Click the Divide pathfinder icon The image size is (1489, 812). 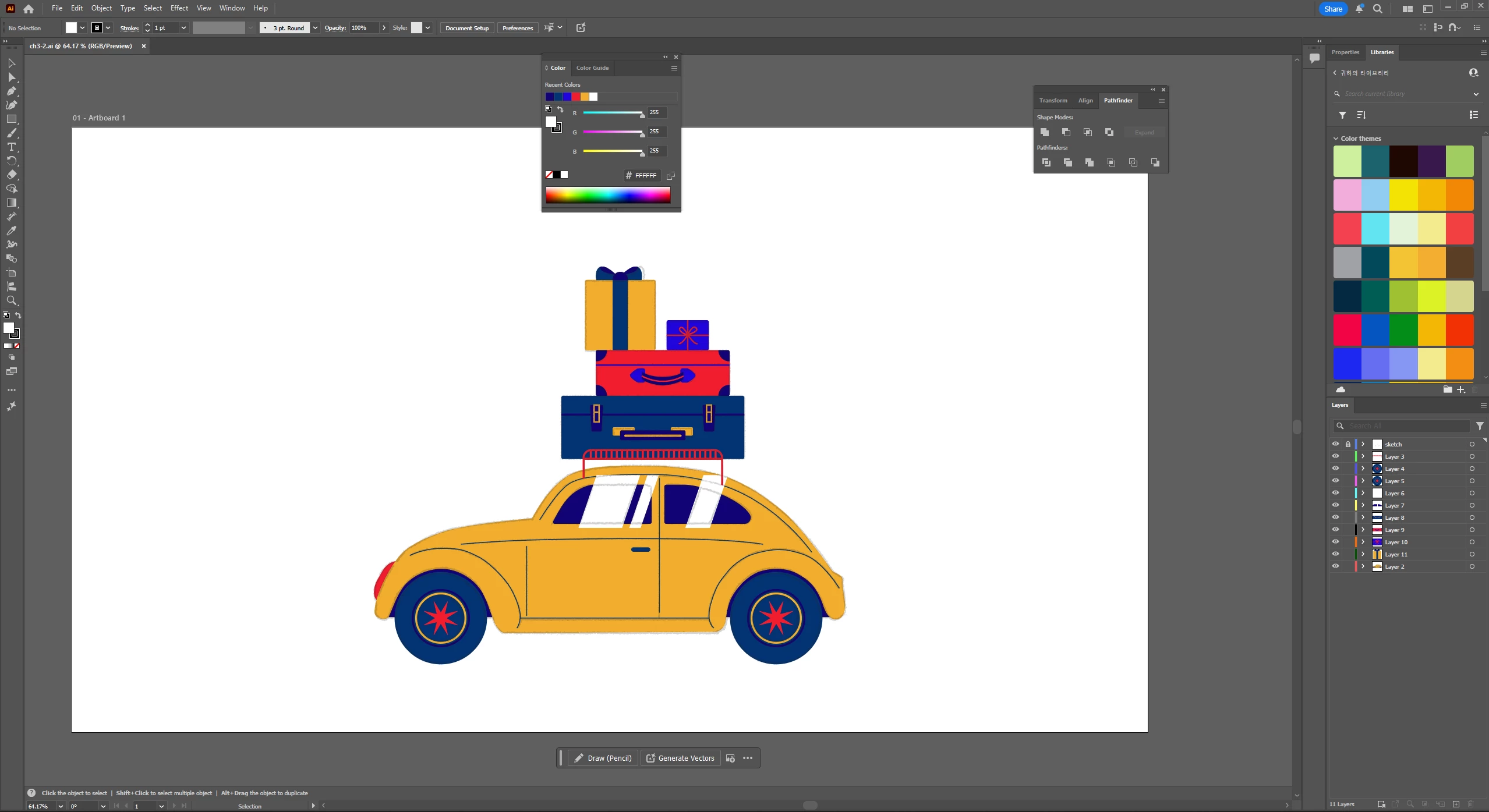[1046, 162]
